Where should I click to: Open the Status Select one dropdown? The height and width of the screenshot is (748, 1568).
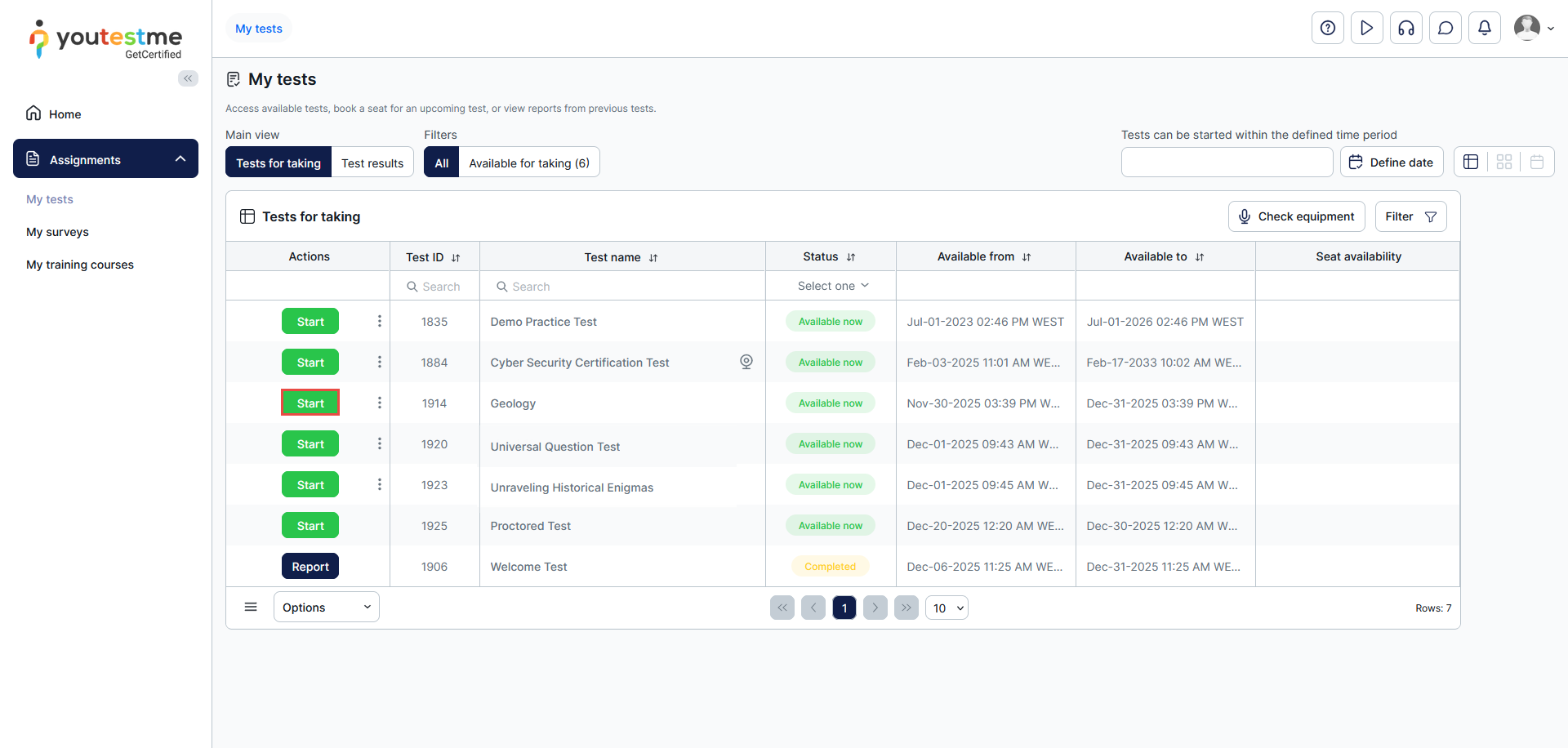click(831, 286)
